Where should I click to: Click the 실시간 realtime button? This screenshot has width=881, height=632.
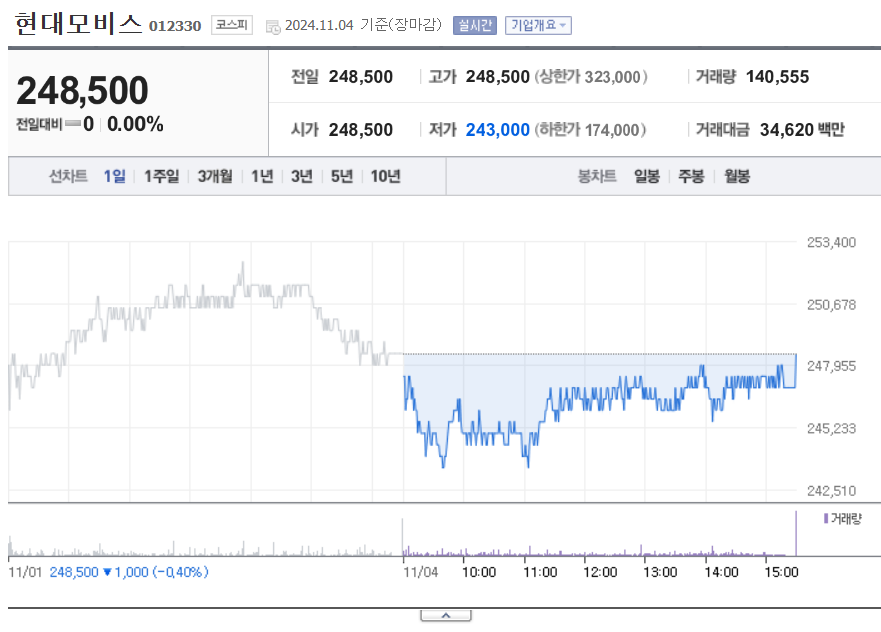pos(475,25)
